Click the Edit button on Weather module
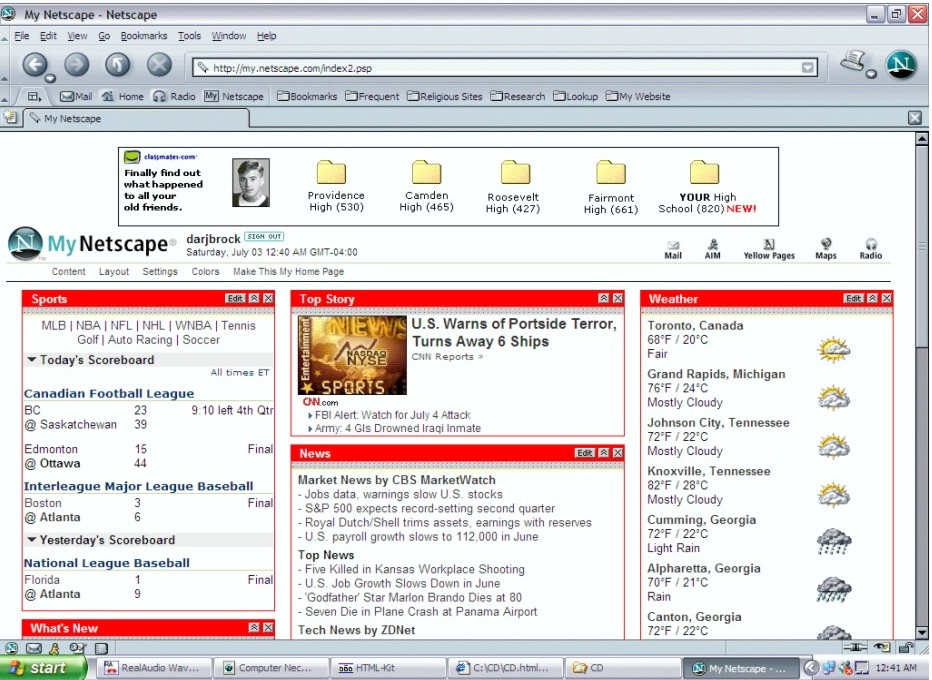 pos(854,298)
